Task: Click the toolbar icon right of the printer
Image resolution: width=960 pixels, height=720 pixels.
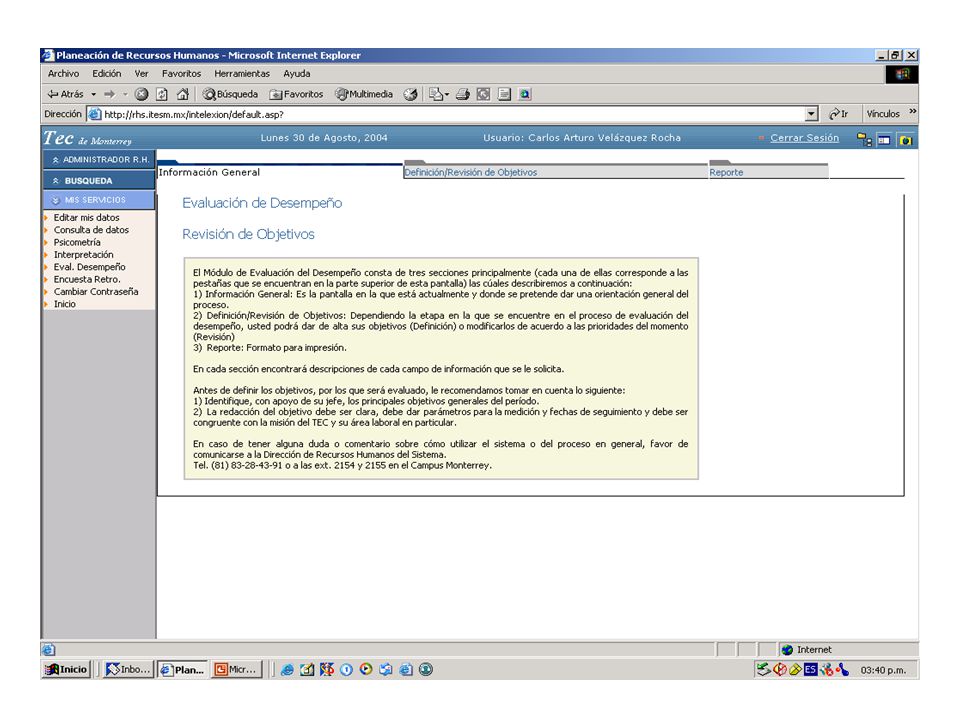Action: (x=483, y=94)
